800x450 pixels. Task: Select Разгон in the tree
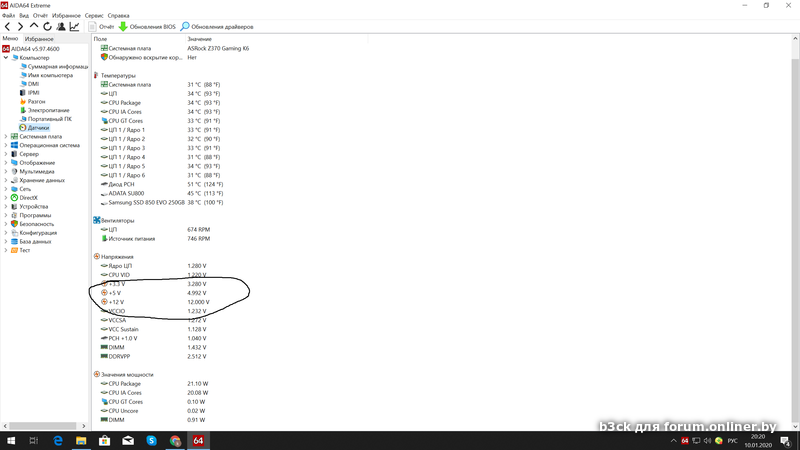click(x=32, y=101)
